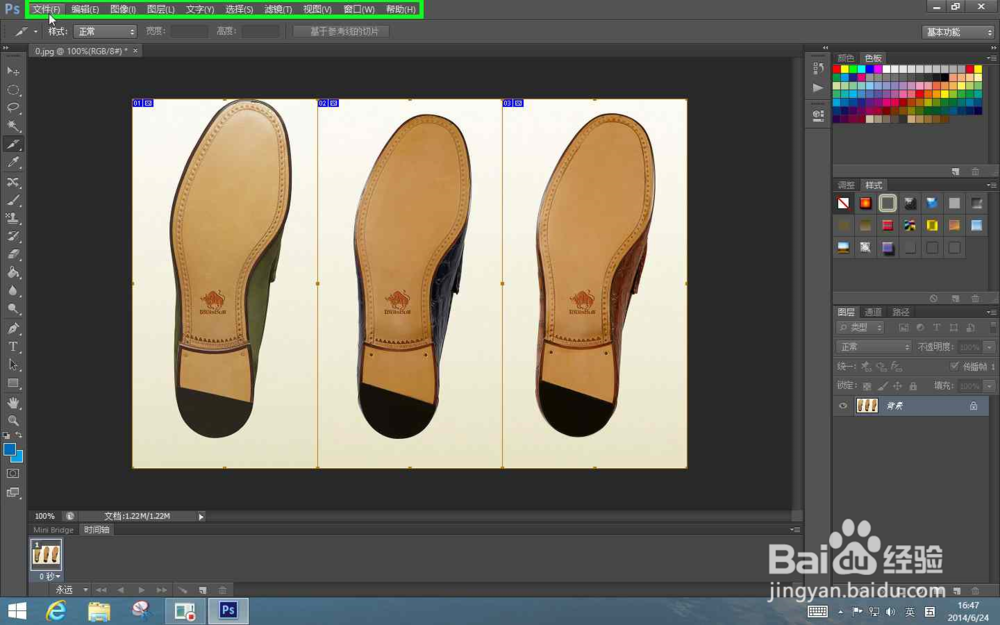Switch to the 通道 channels tab
Image resolution: width=1000 pixels, height=625 pixels.
[x=872, y=312]
